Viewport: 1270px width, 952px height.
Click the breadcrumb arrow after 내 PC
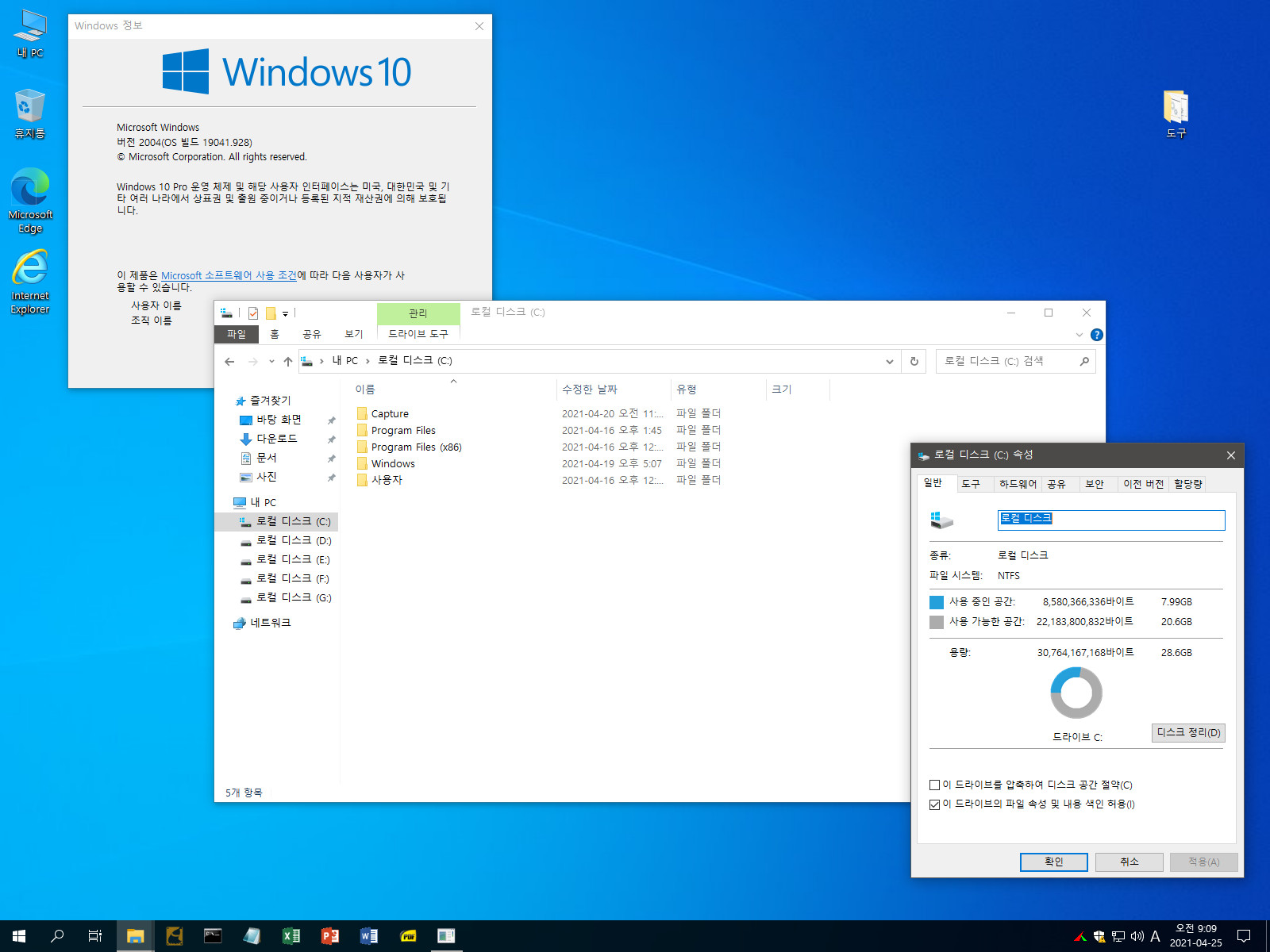tap(368, 361)
